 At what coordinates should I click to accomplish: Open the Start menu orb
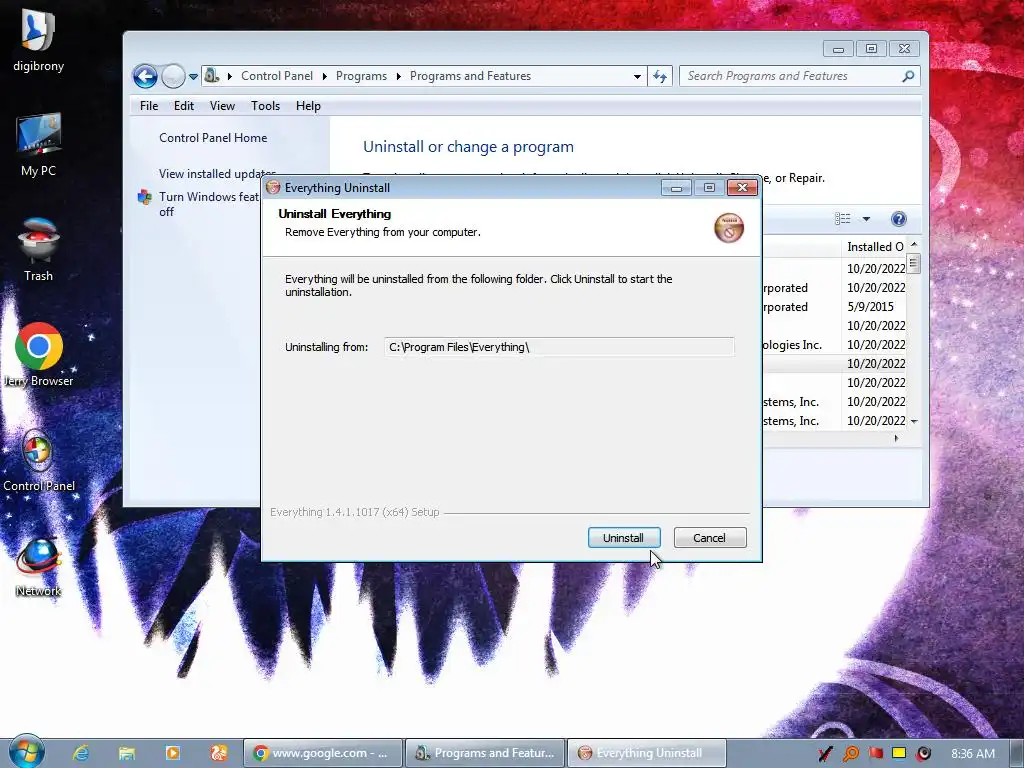point(26,751)
